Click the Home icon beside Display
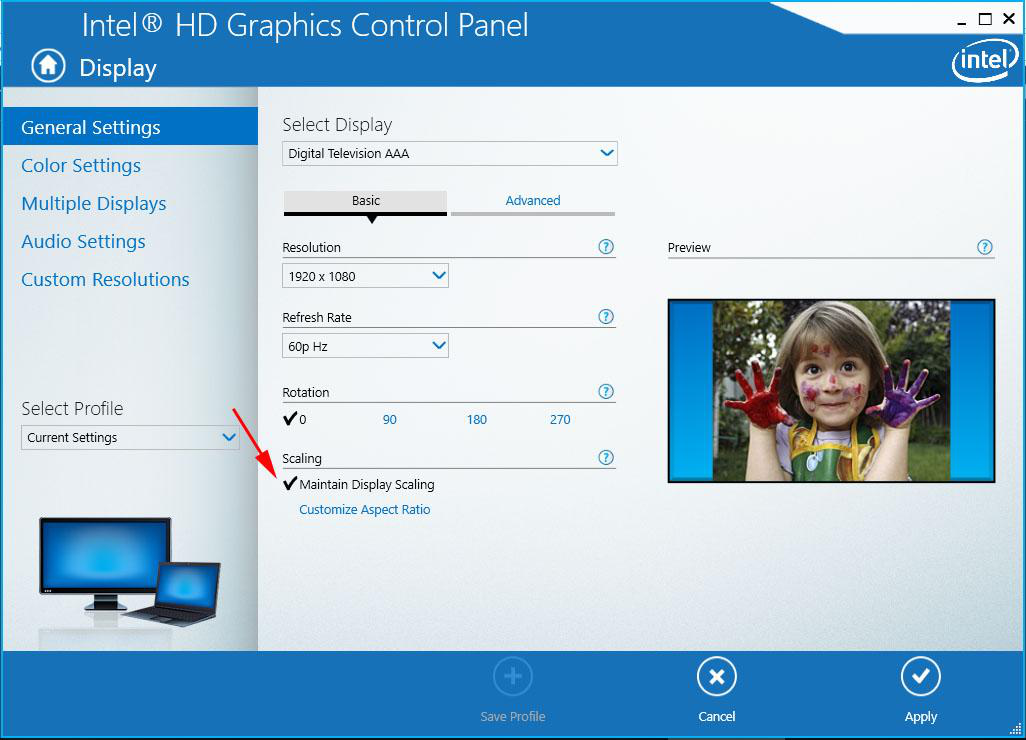 (x=48, y=66)
